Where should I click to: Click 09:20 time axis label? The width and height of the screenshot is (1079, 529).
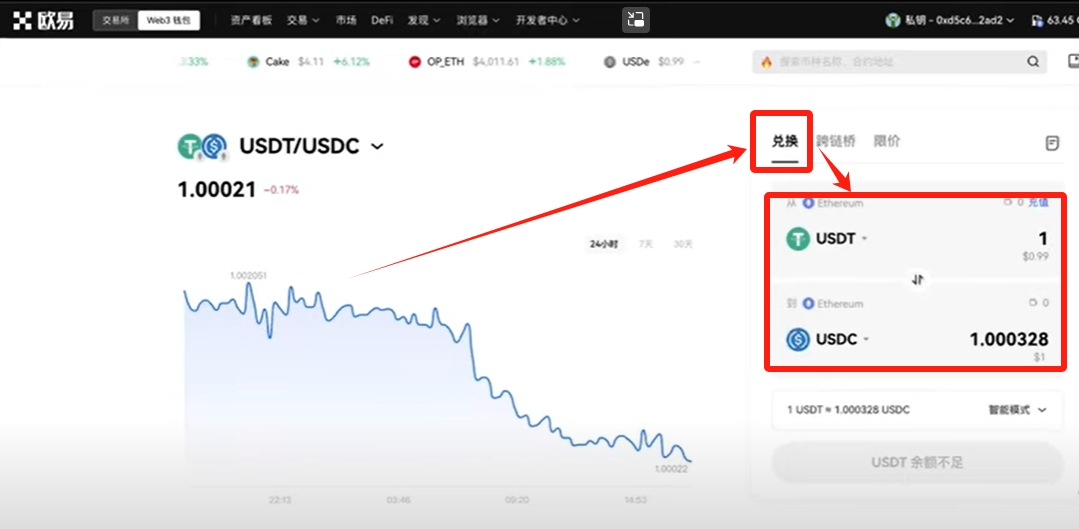click(517, 500)
